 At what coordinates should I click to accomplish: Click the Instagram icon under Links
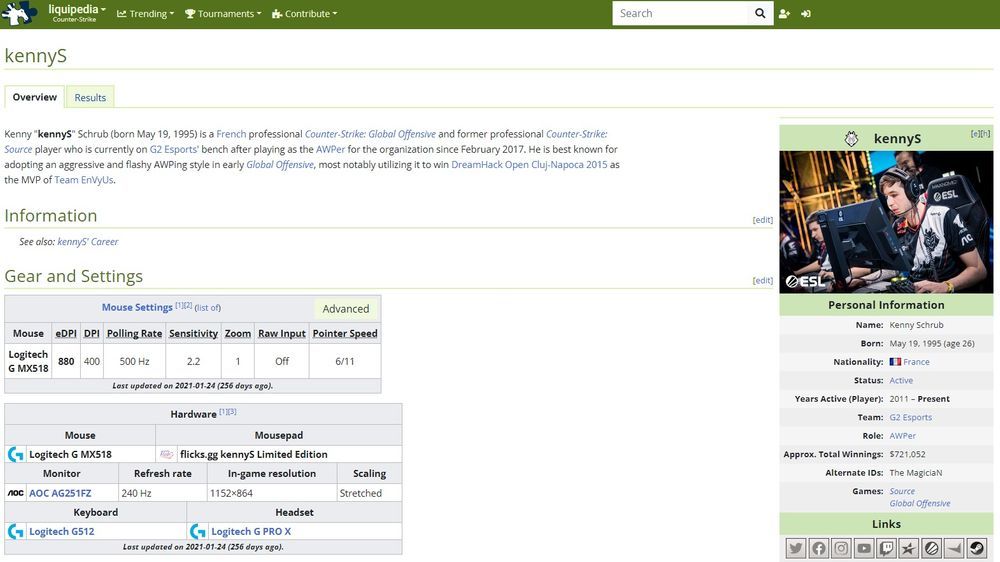[x=842, y=548]
